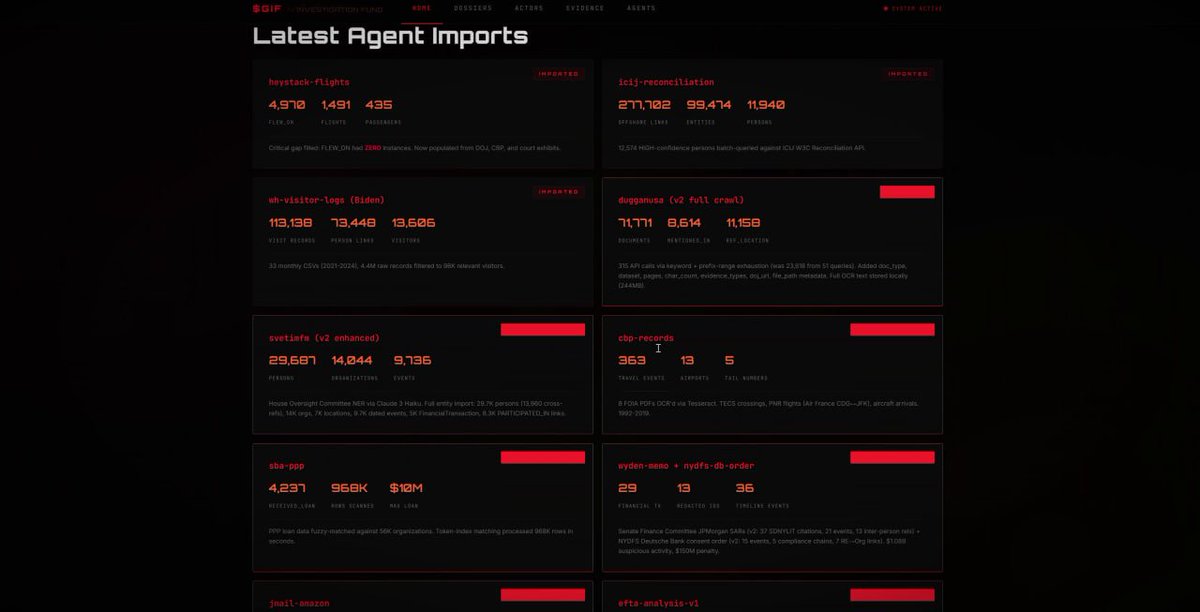Click the Latest Agent Imports heading
Viewport: 1200px width, 612px height.
[390, 36]
